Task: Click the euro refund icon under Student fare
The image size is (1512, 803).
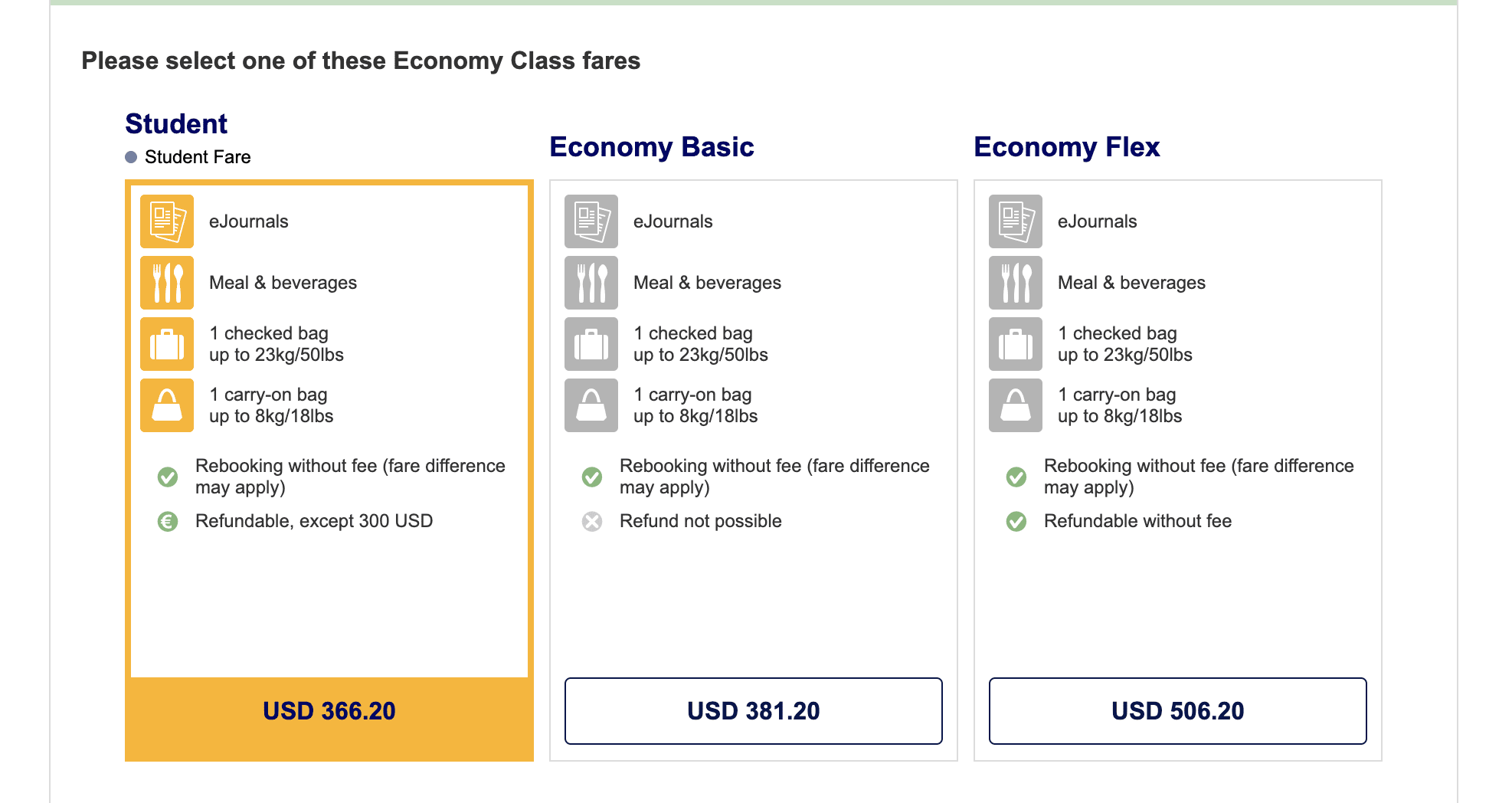Action: tap(167, 522)
